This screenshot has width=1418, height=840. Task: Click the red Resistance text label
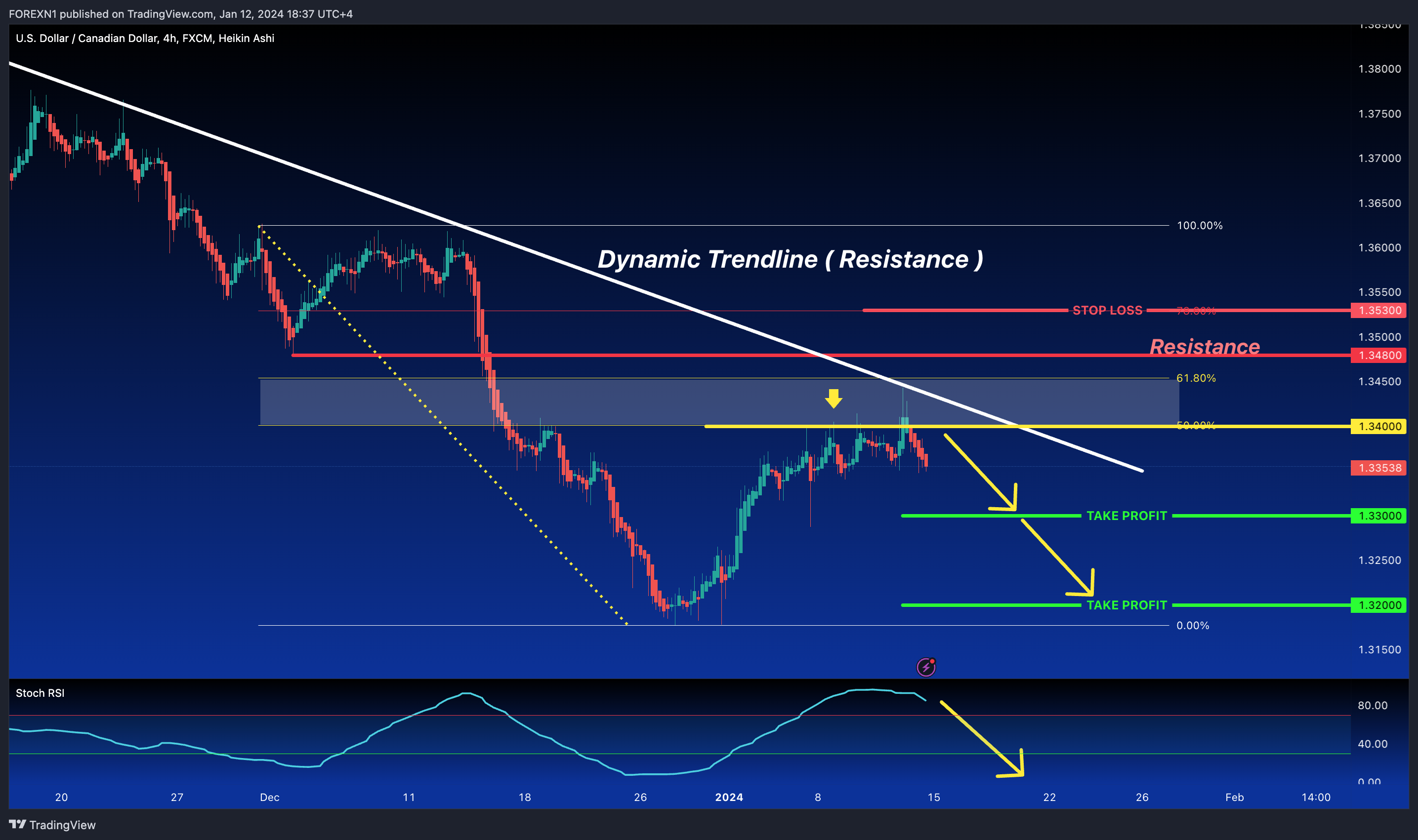tap(1205, 346)
